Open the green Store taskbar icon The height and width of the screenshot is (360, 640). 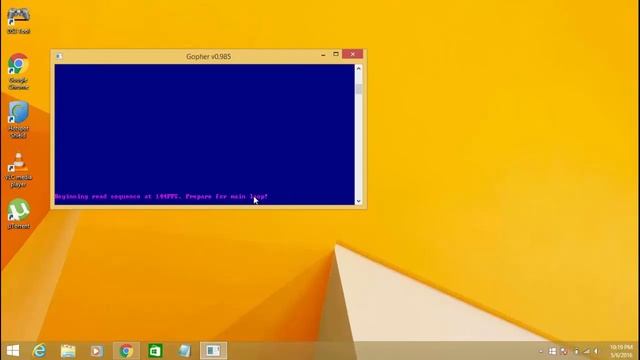click(x=155, y=351)
